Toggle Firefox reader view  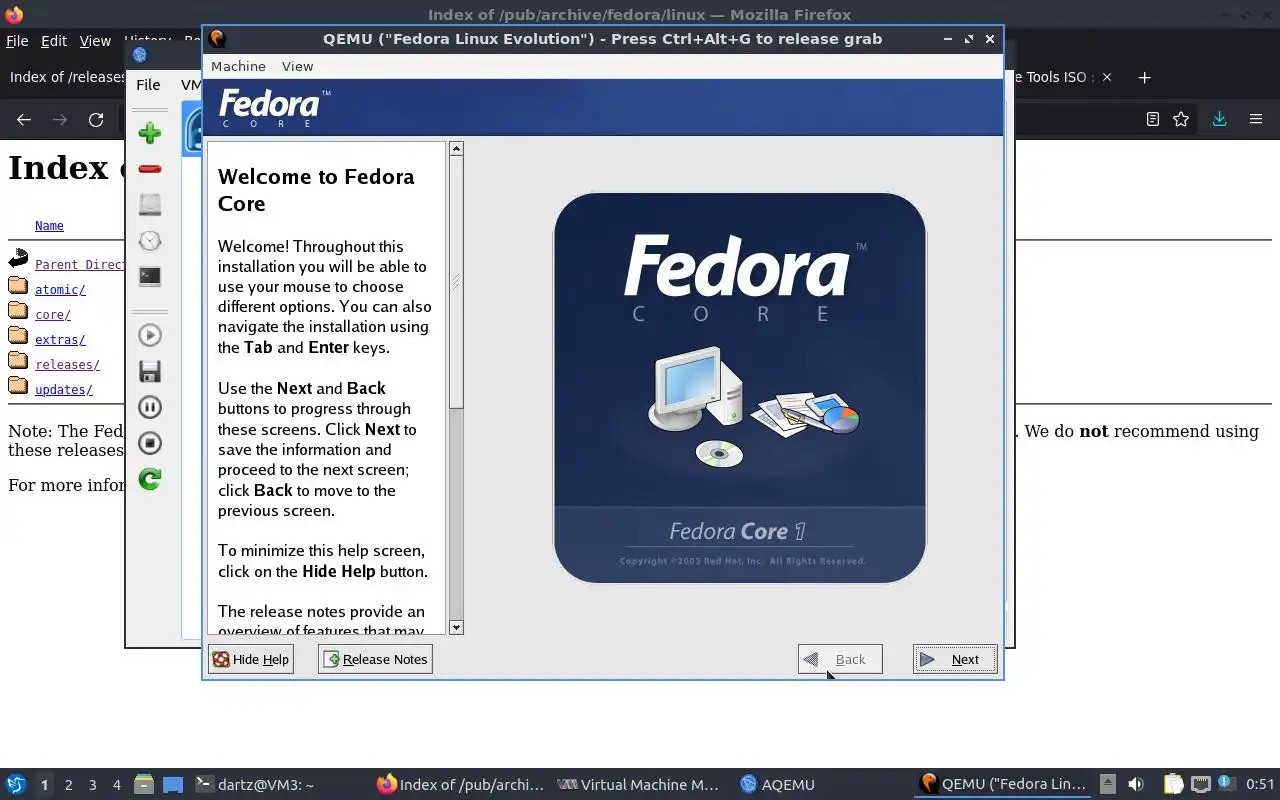(x=1152, y=119)
